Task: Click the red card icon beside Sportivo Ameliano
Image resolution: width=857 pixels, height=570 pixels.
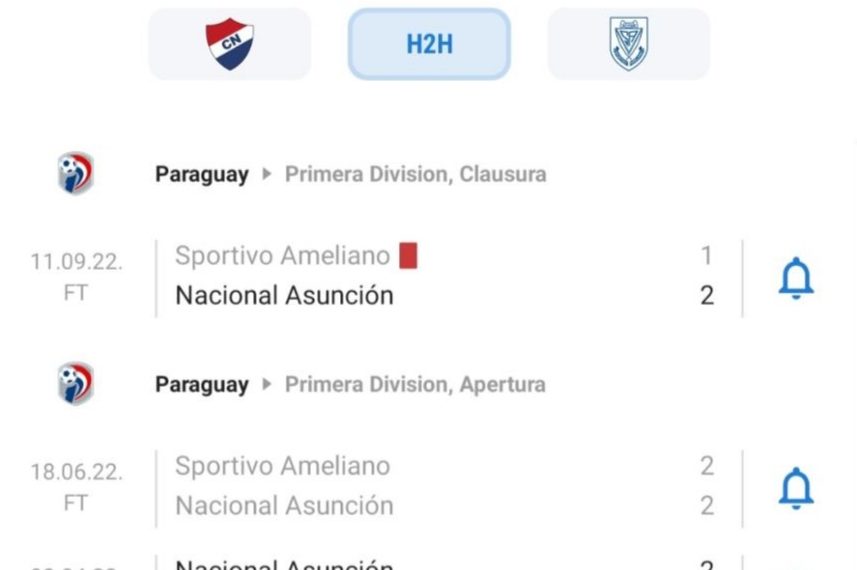Action: pyautogui.click(x=408, y=256)
